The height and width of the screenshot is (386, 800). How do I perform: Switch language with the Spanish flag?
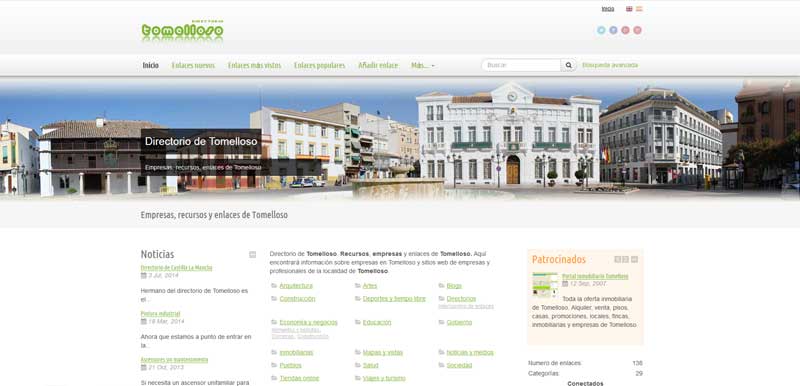(639, 9)
